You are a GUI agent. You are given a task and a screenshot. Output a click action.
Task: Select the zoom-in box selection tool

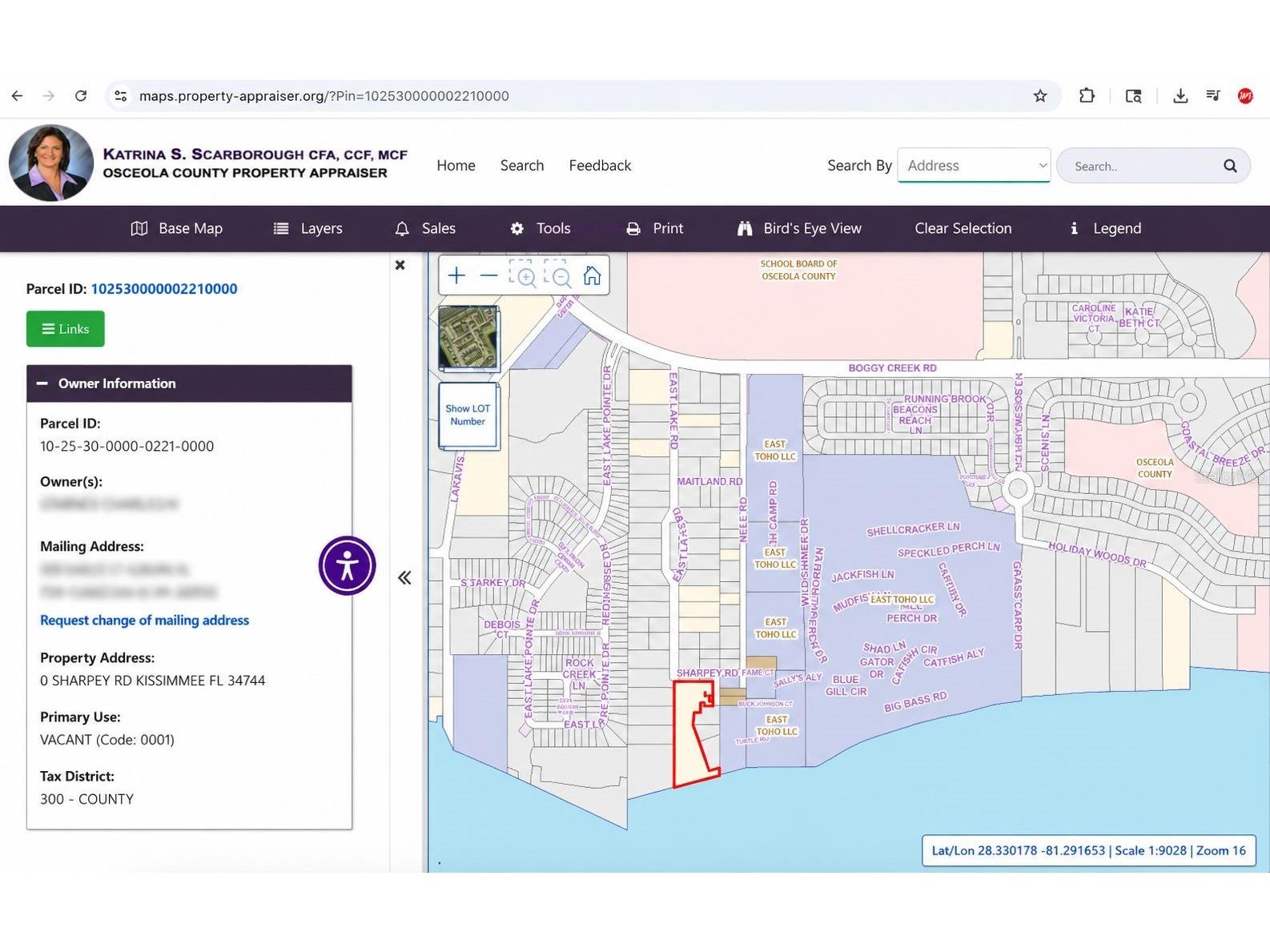pos(523,275)
